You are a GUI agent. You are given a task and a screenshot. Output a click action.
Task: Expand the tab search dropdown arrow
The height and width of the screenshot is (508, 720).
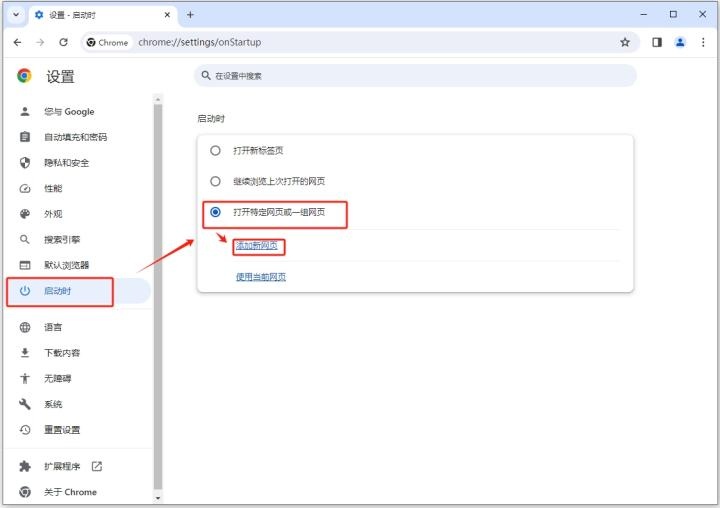[x=16, y=15]
